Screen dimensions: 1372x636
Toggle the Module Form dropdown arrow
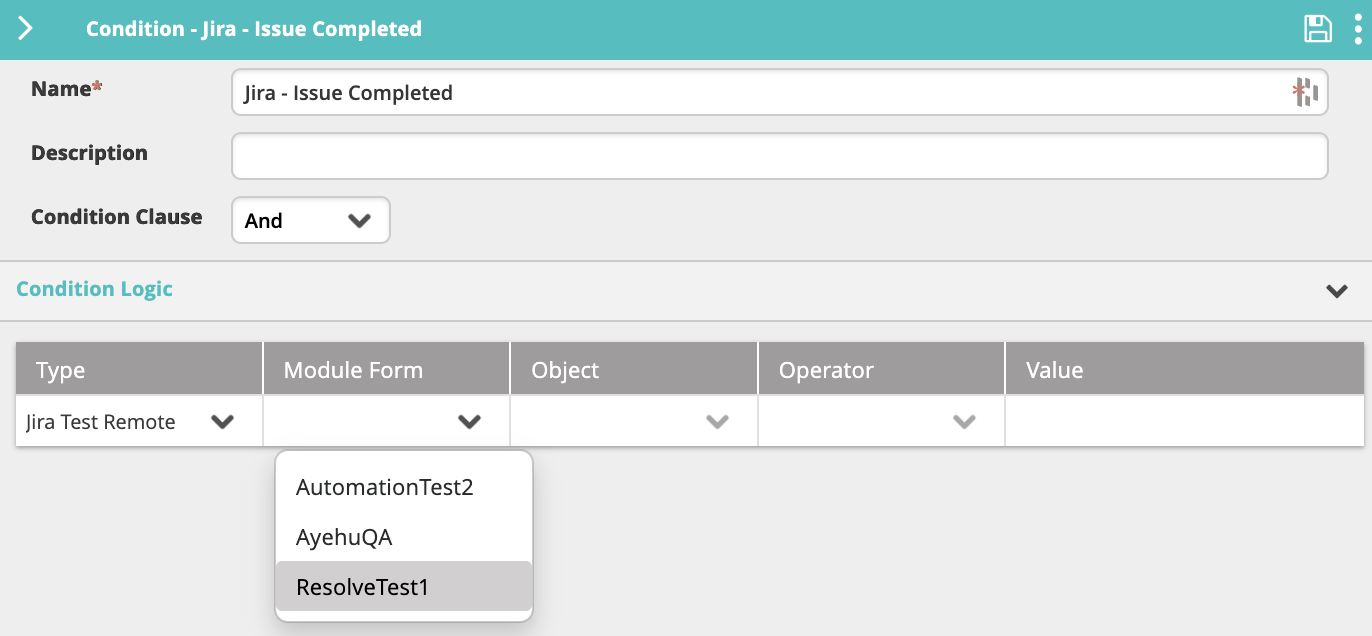click(469, 422)
